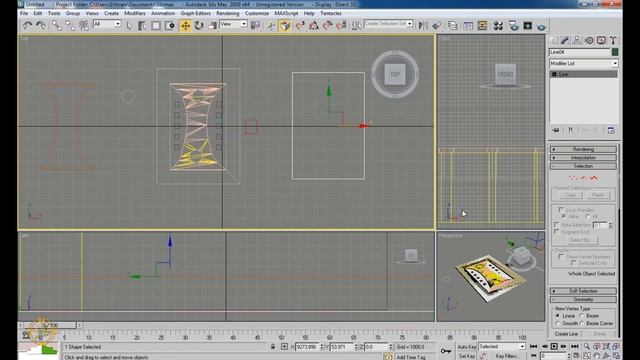640x360 pixels.
Task: Open the Rendering menu
Action: (x=228, y=13)
